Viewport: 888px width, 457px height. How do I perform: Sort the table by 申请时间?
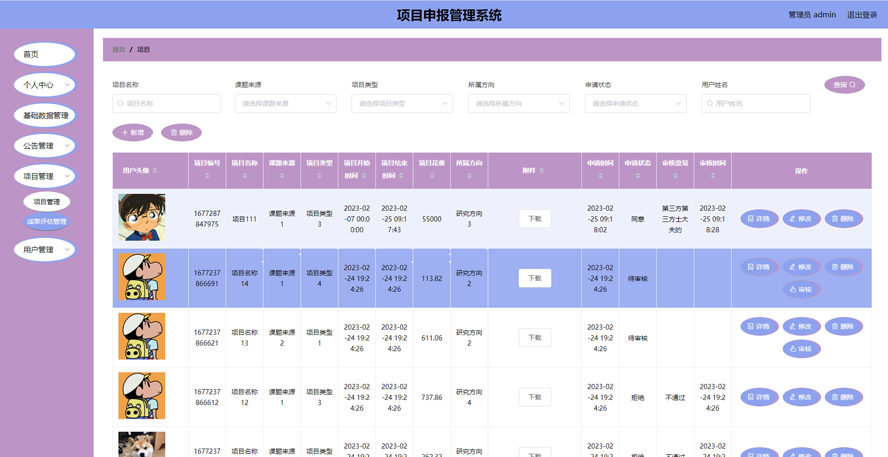click(x=600, y=170)
